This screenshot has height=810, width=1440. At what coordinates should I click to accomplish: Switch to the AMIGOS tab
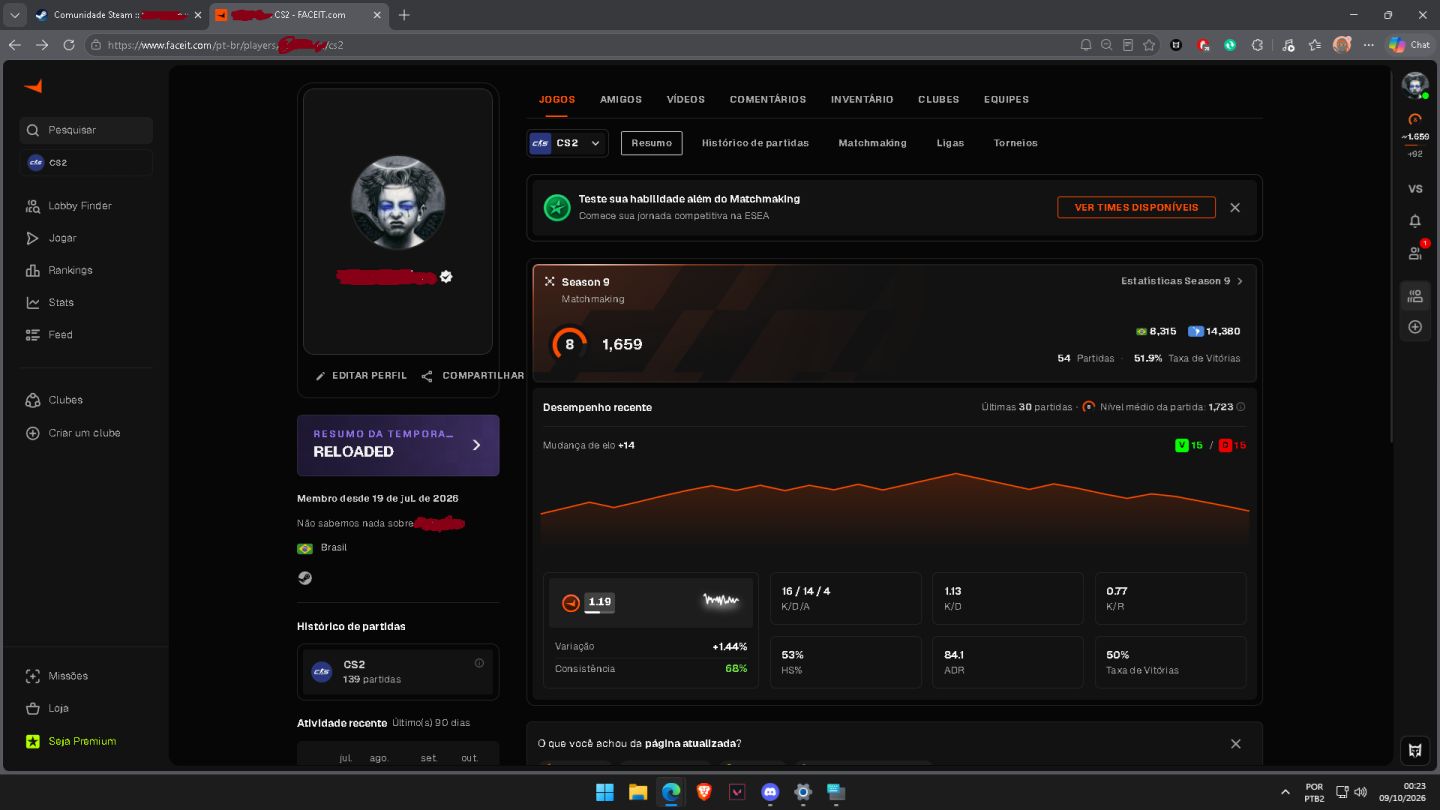pos(621,99)
